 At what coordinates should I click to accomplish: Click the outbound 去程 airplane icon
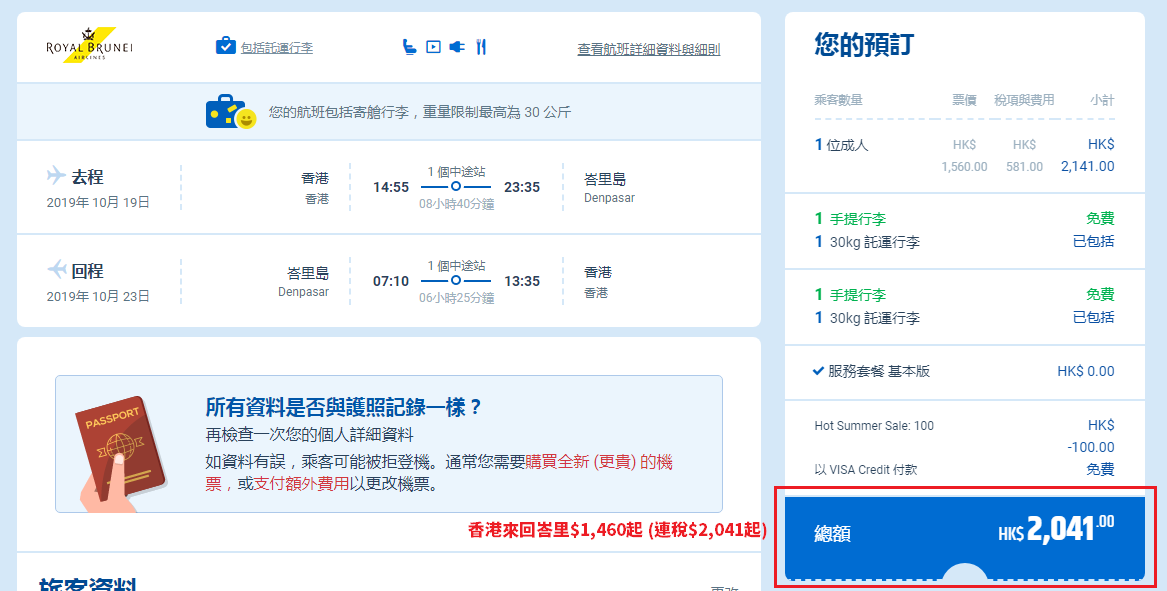(56, 176)
